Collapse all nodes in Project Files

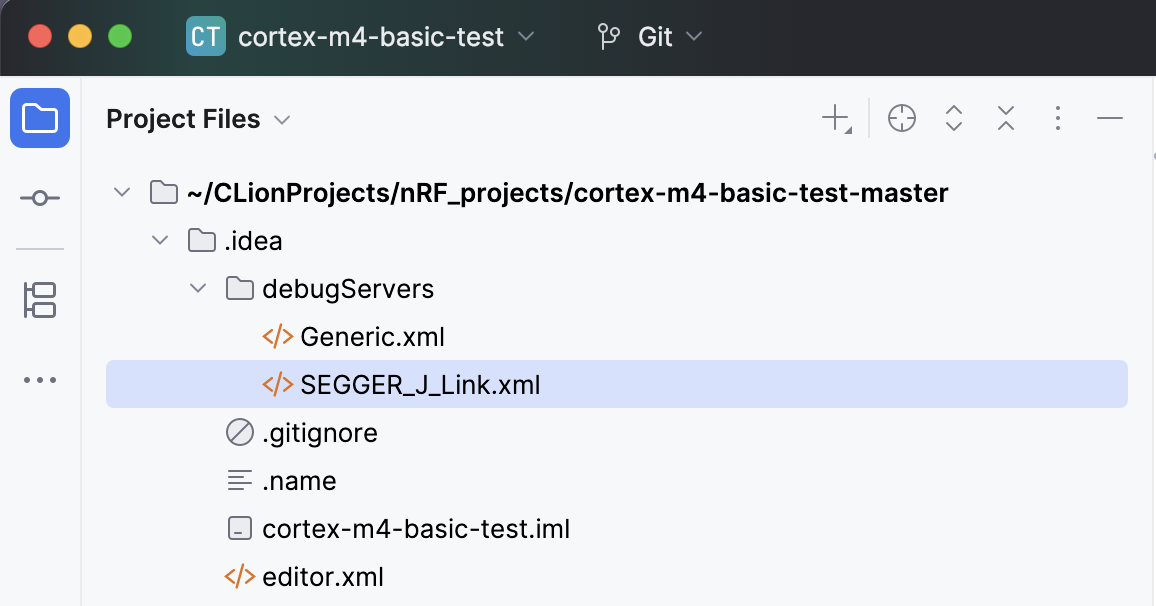1006,118
